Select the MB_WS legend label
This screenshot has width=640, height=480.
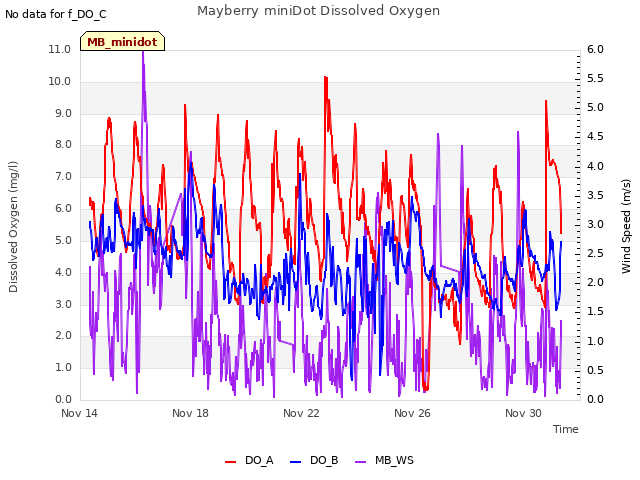pyautogui.click(x=394, y=460)
